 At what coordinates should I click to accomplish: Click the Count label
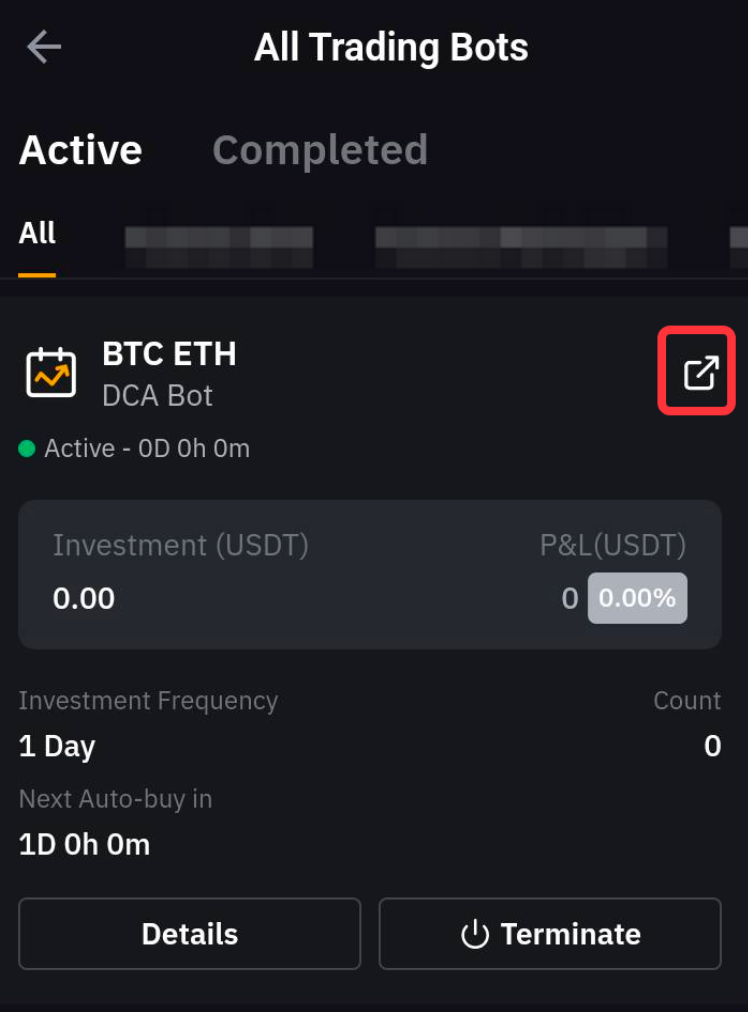coord(687,700)
